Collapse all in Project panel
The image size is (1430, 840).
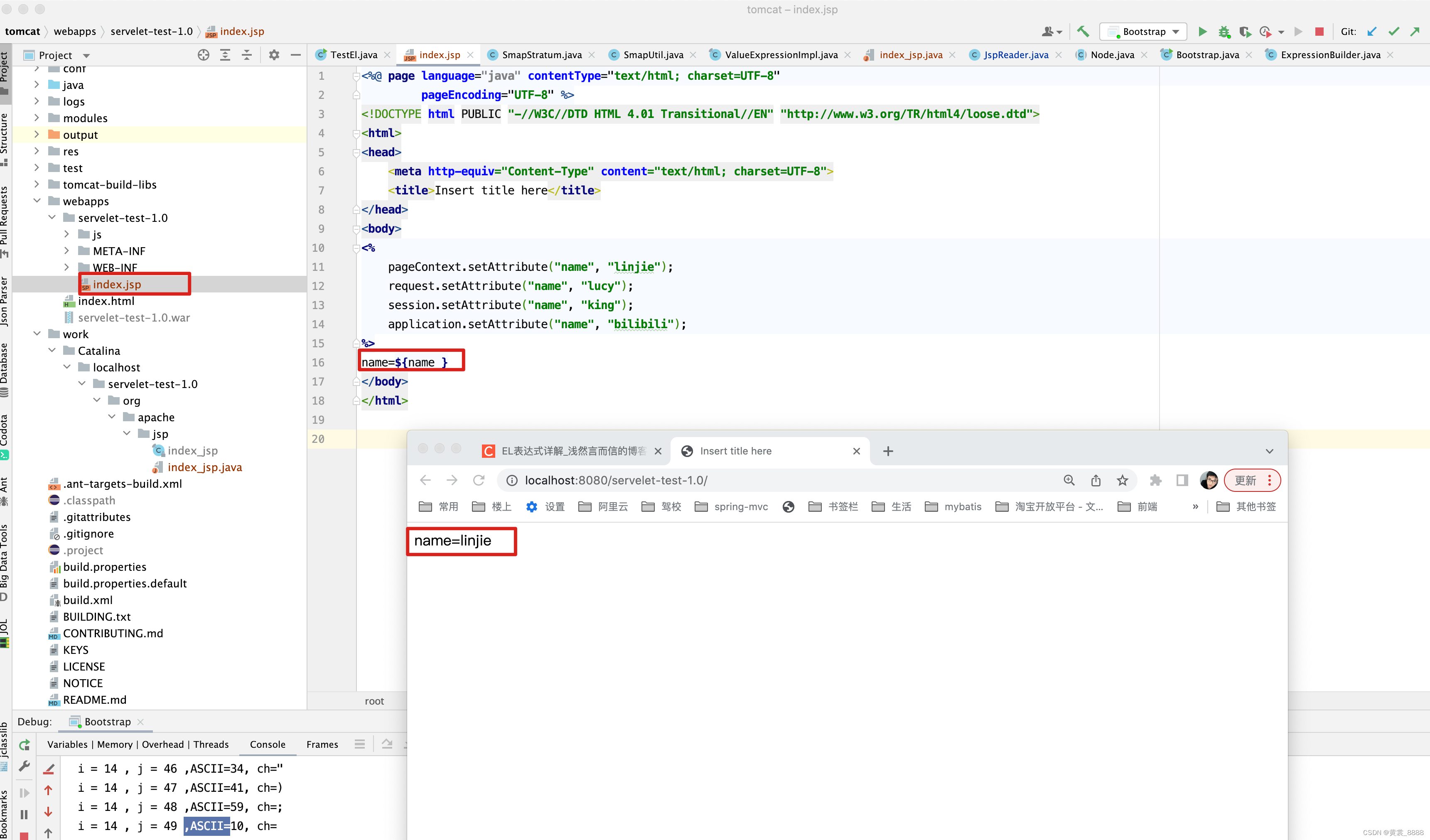[247, 54]
